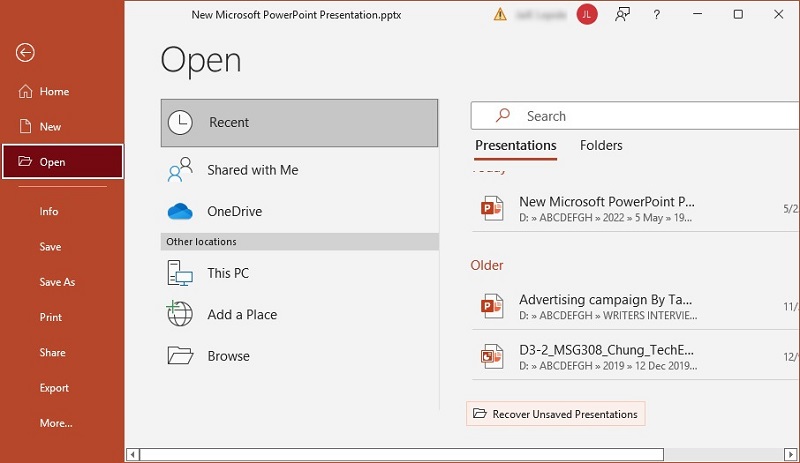
Task: Click folder icon on Recover Unsaved button
Action: point(480,413)
